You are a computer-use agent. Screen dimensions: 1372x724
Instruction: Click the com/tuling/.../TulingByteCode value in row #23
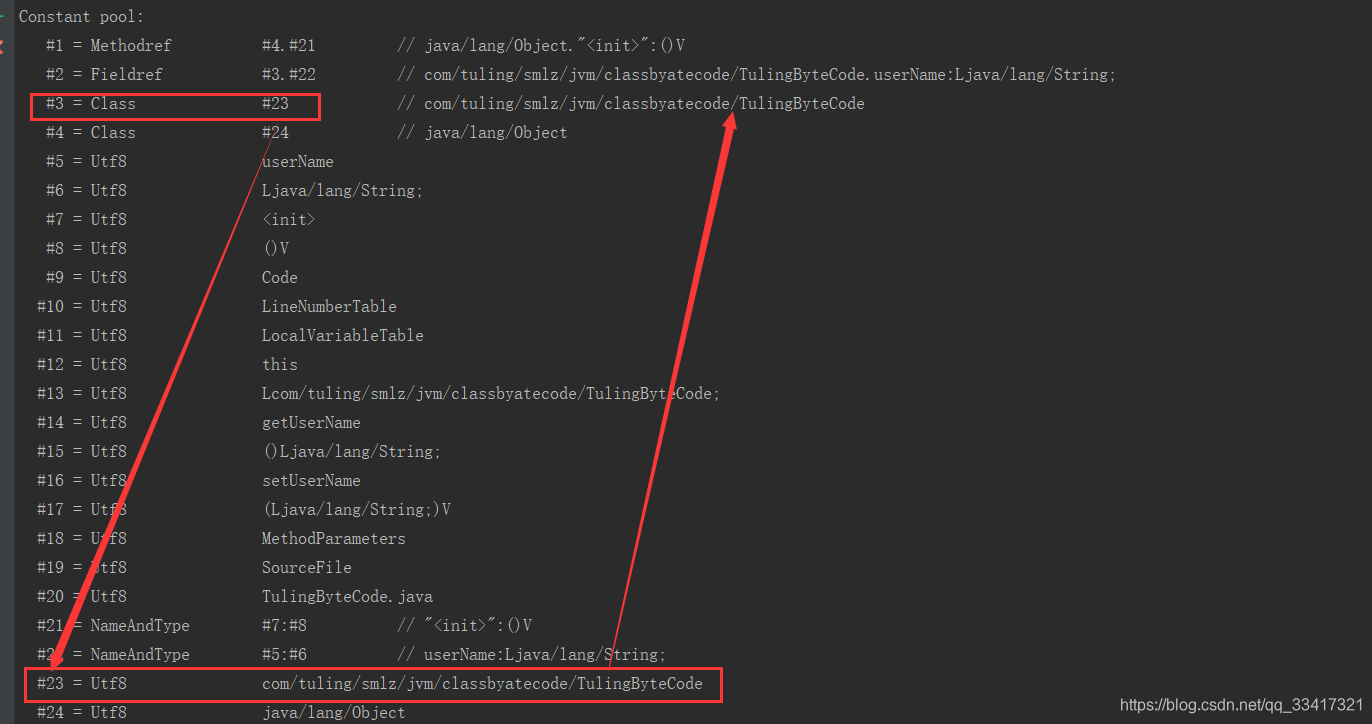(482, 685)
